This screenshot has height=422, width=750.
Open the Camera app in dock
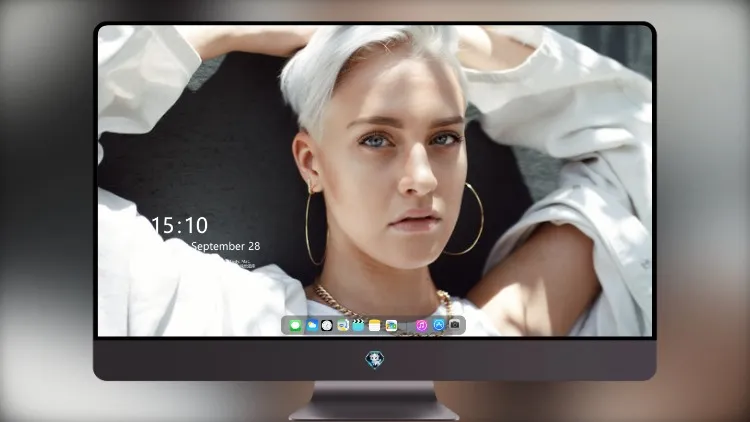pos(455,325)
